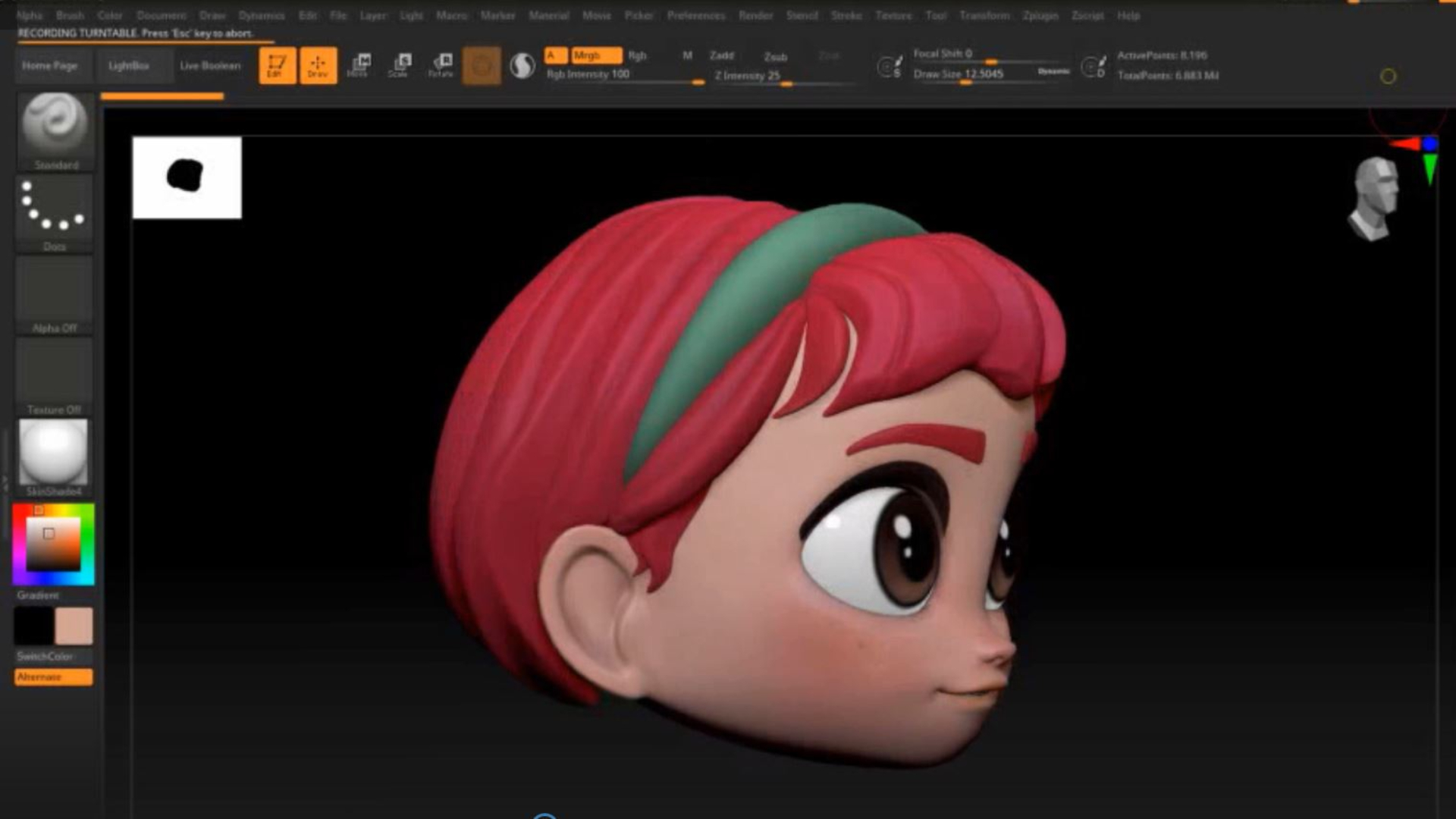Select the Edit mode button
Screen dimensions: 1456x819
(x=277, y=65)
